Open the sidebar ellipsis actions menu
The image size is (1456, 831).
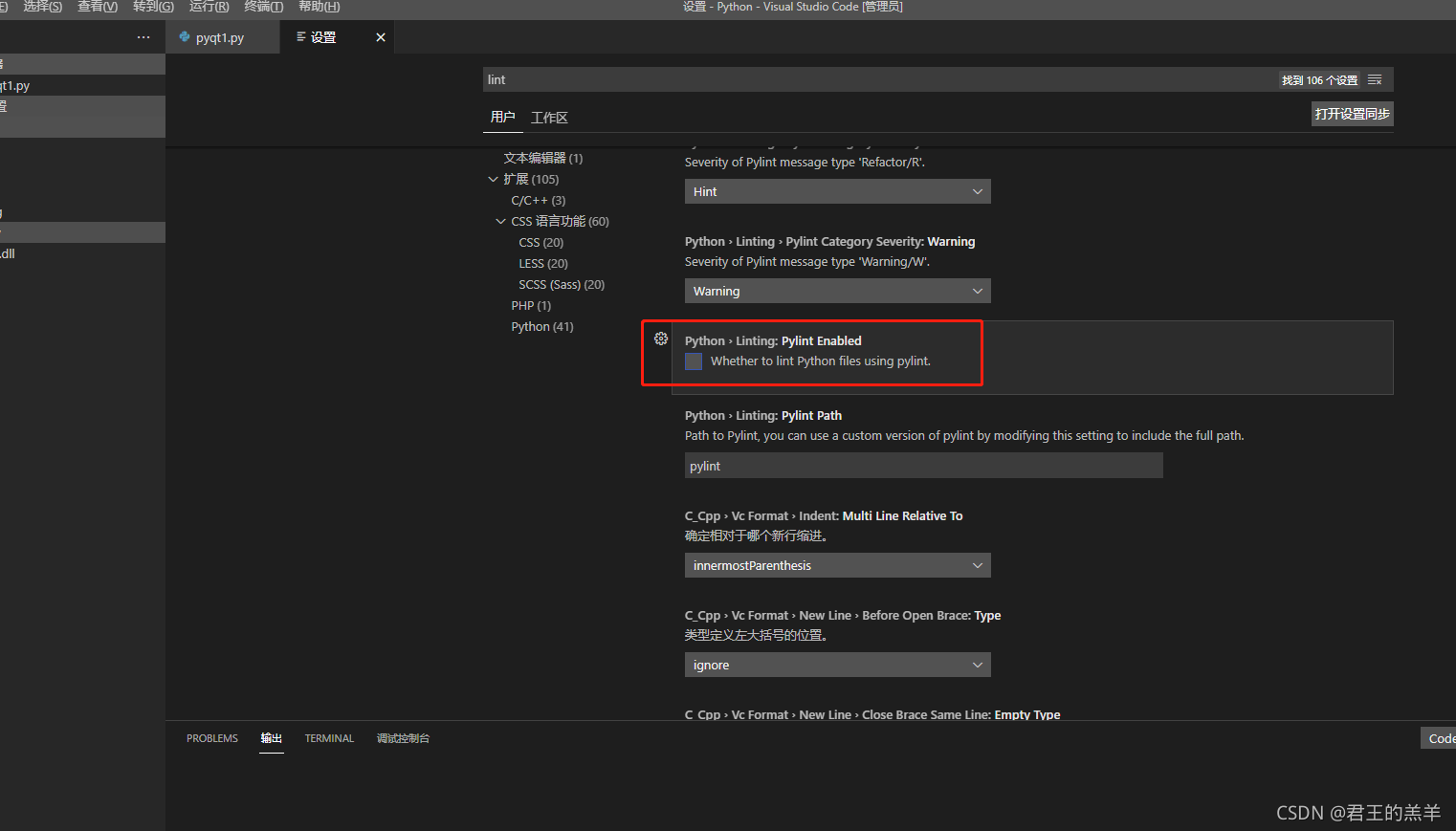pyautogui.click(x=143, y=37)
